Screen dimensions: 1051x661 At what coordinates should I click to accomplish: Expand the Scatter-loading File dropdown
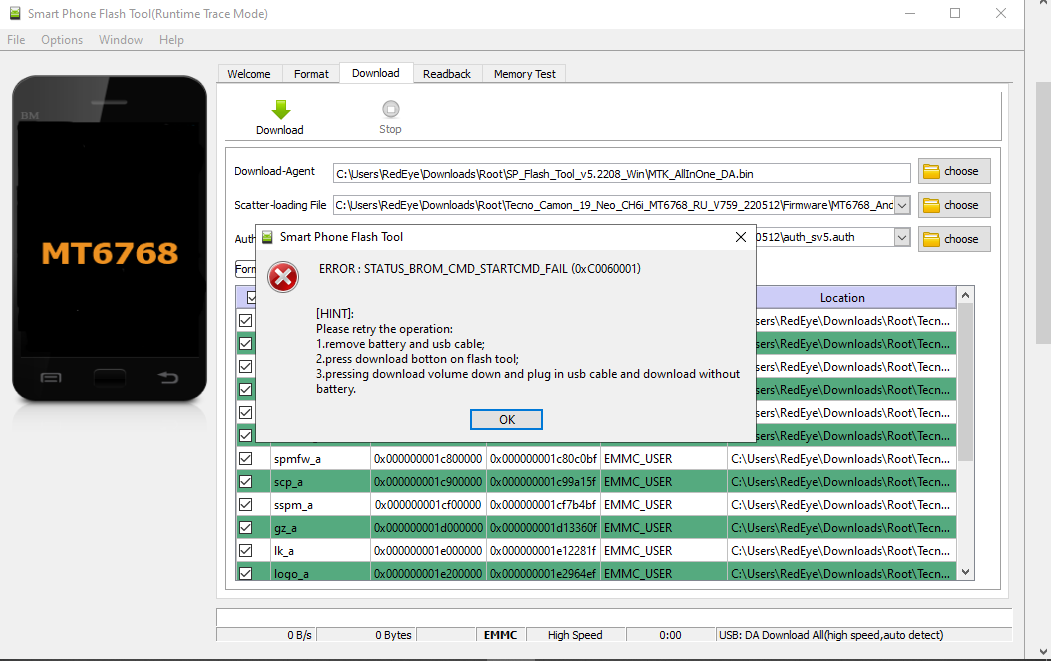902,205
